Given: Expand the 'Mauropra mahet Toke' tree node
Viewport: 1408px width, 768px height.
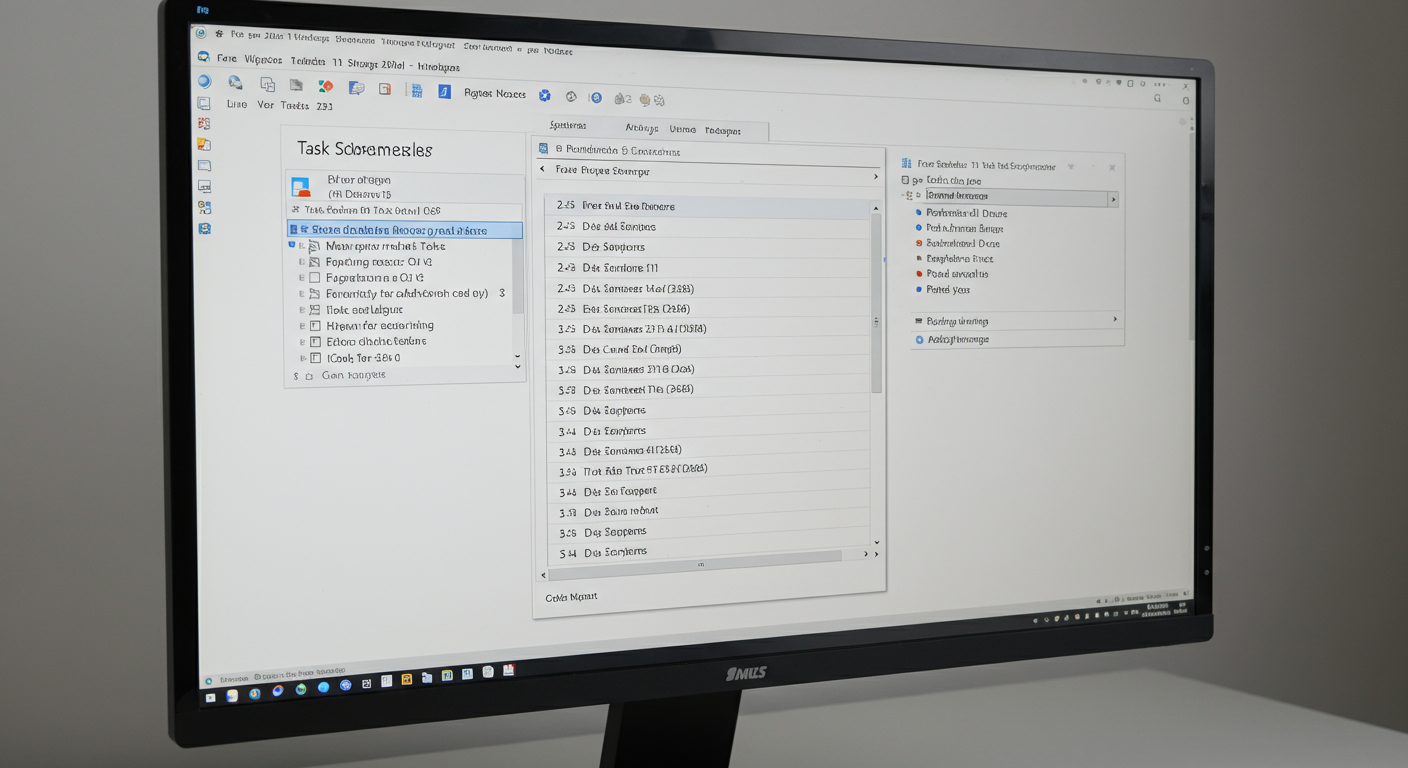Looking at the screenshot, I should click(292, 245).
